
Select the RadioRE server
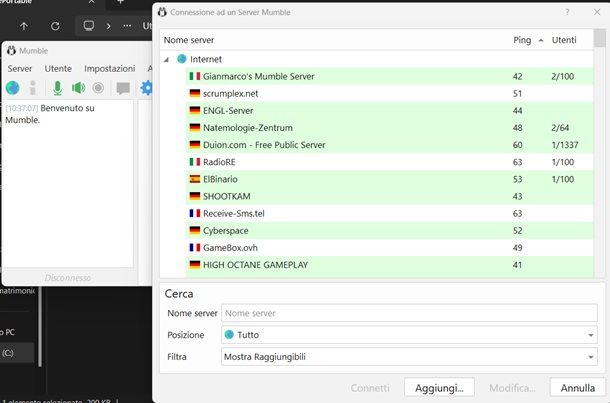pyautogui.click(x=389, y=162)
